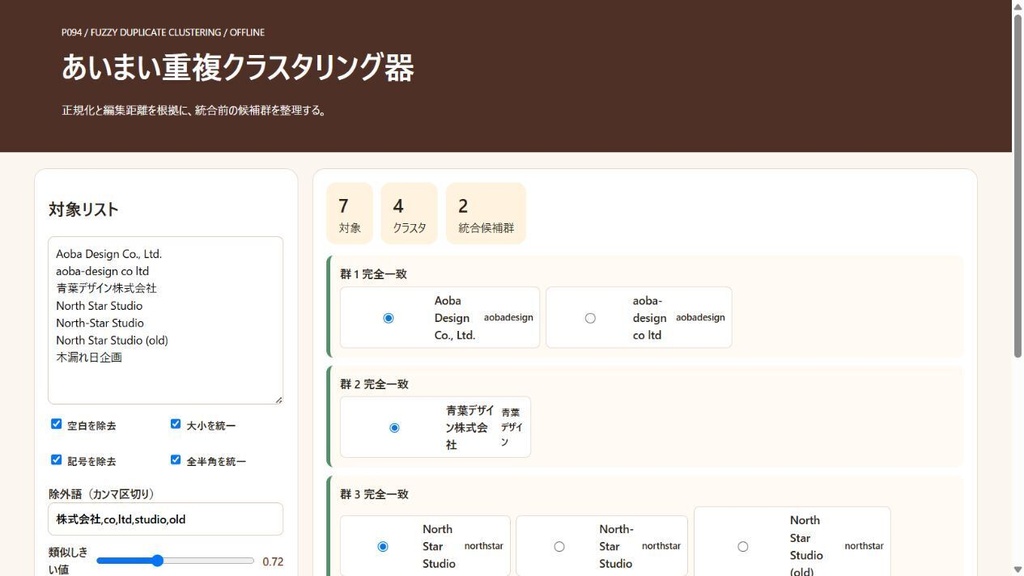This screenshot has height=576, width=1024.
Task: Click the 除外語 input field
Action: tap(165, 519)
